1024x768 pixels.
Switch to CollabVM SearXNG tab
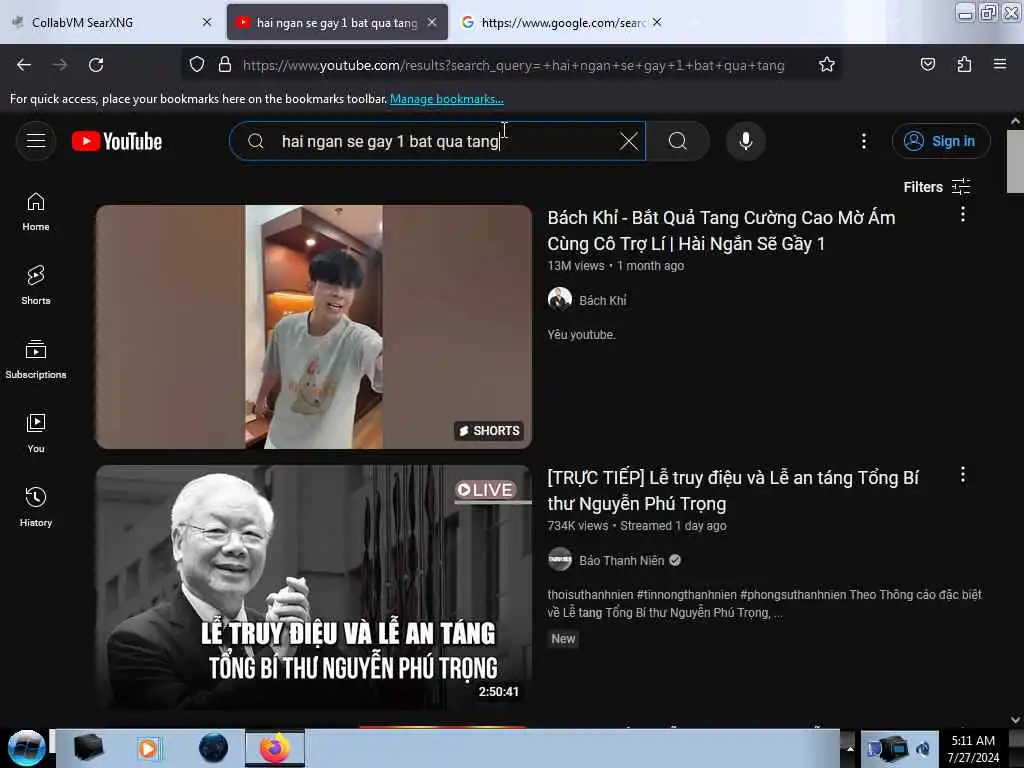pos(110,22)
